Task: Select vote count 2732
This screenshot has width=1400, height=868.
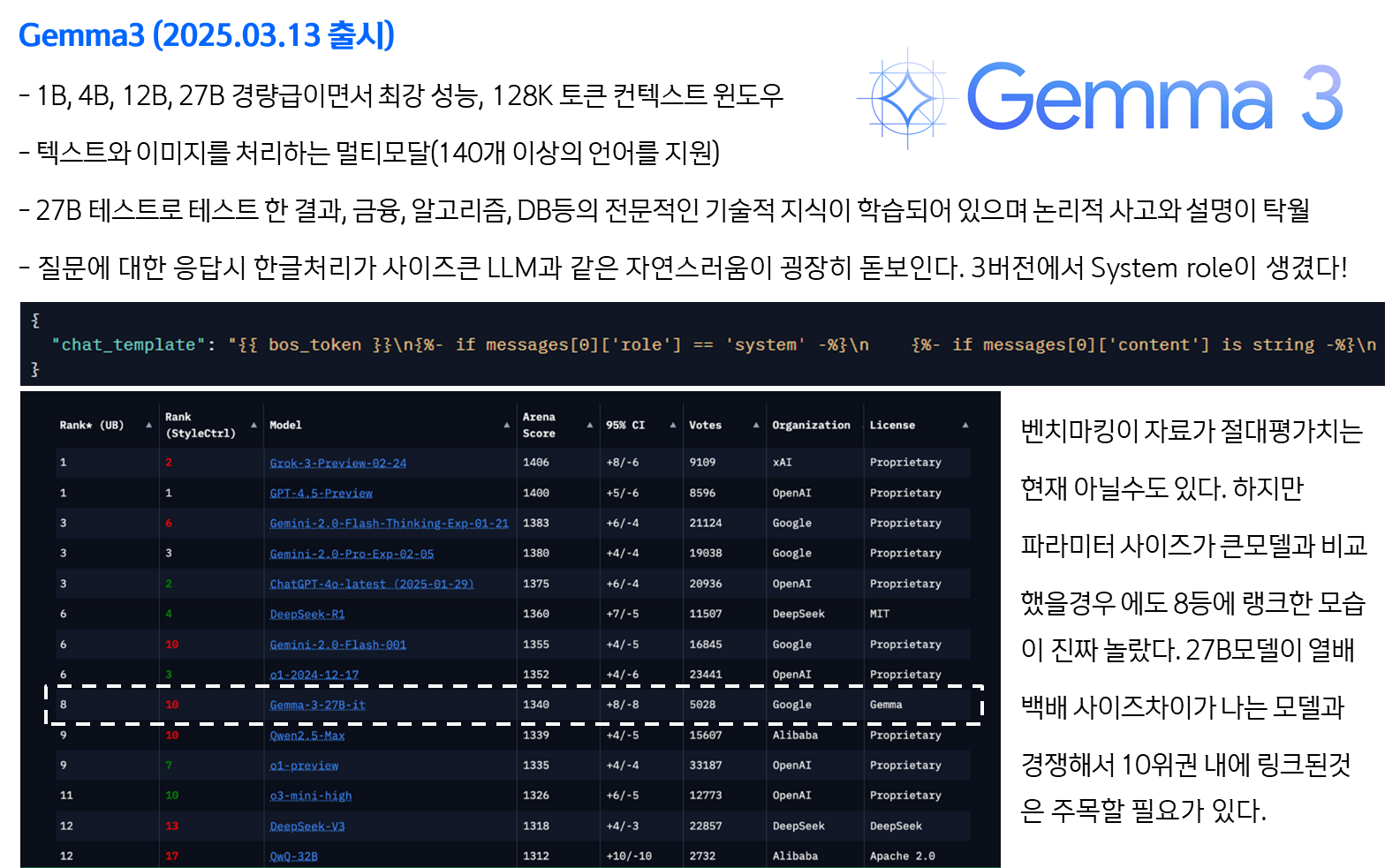Action: pos(703,857)
